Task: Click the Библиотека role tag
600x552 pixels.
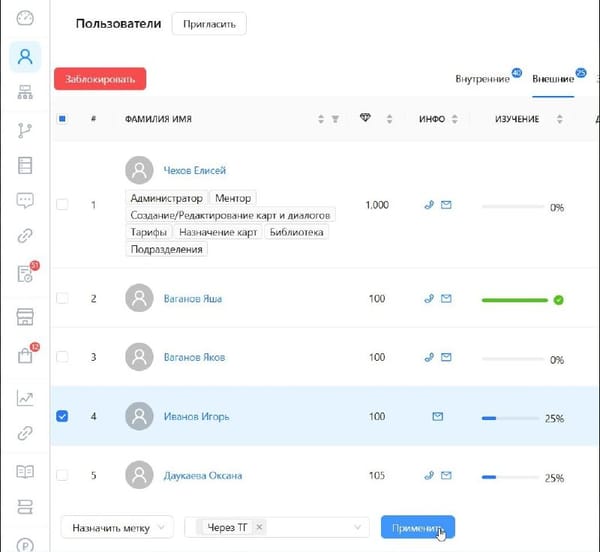Action: click(297, 232)
